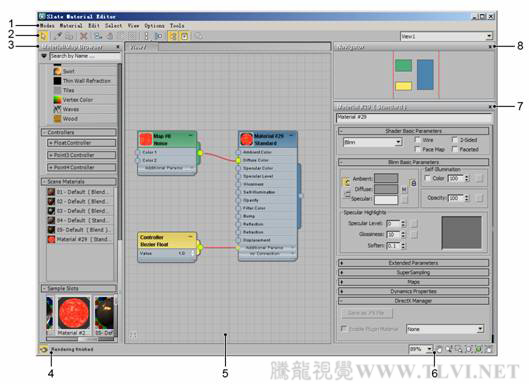This screenshot has width=529, height=384.
Task: Collapse the Shader Basic Parameters rollout
Action: pos(413,131)
